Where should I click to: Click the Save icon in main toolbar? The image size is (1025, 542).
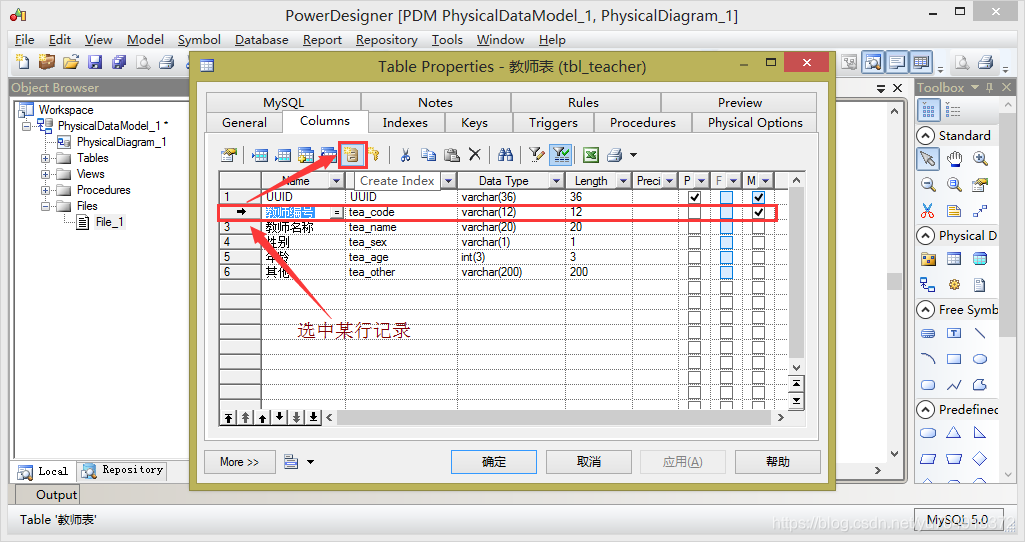point(95,62)
